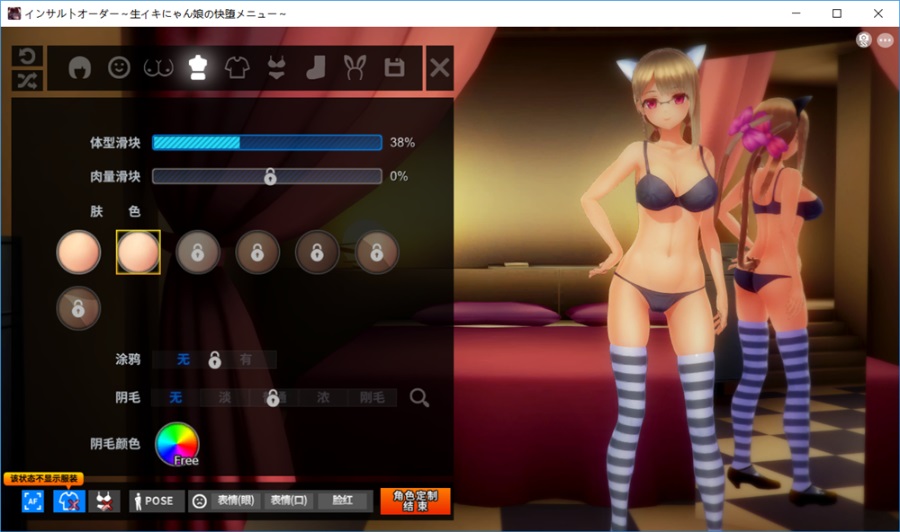The width and height of the screenshot is (900, 532).
Task: Click the expression face icon
Action: (199, 501)
